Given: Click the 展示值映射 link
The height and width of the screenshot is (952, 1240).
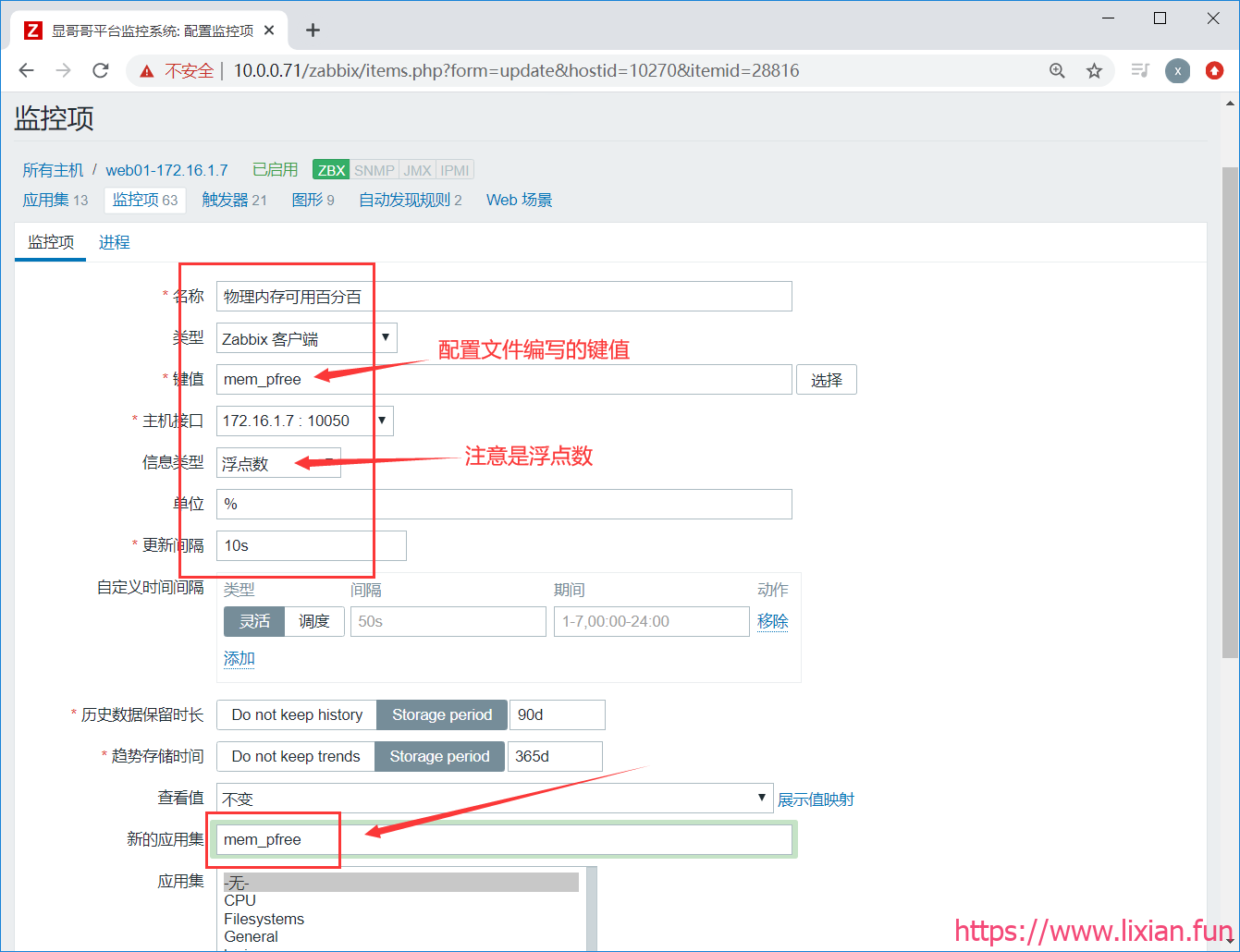Looking at the screenshot, I should [816, 799].
